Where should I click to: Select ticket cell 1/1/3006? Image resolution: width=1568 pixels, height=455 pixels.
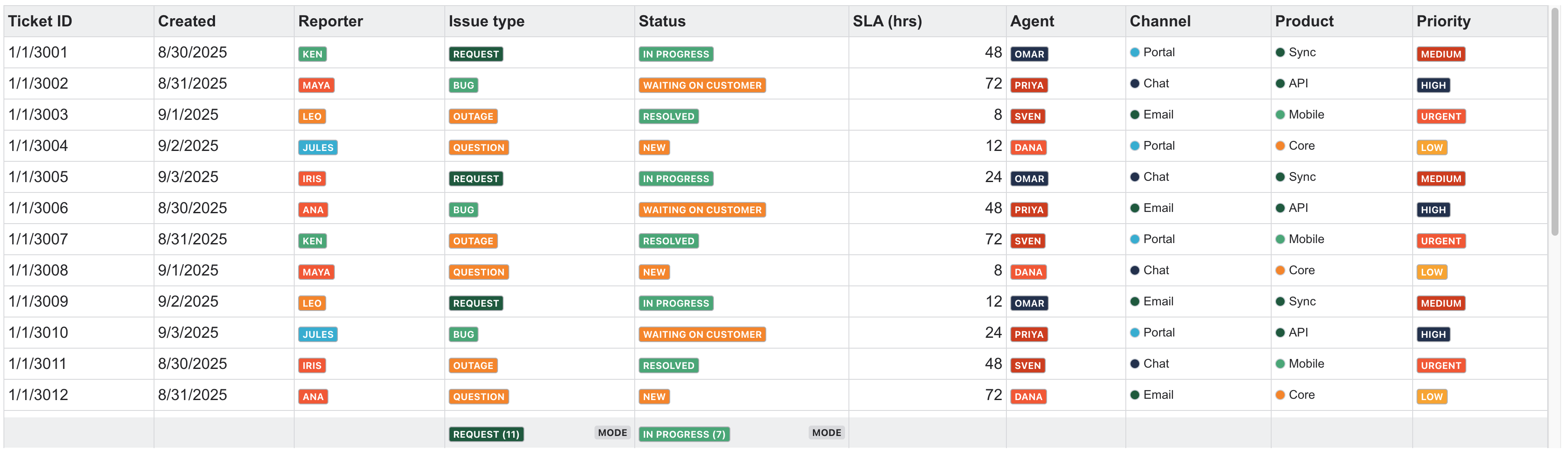click(x=78, y=208)
